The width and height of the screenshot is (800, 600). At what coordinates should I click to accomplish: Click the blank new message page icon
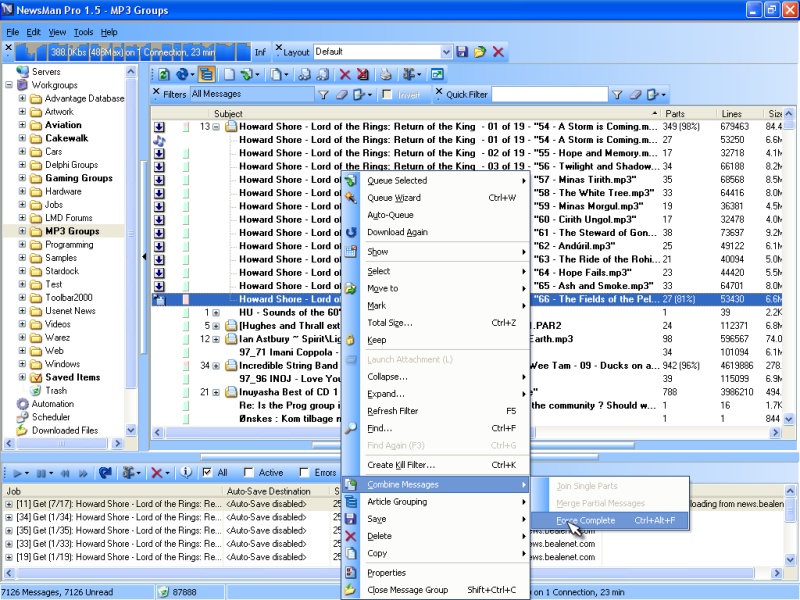229,74
